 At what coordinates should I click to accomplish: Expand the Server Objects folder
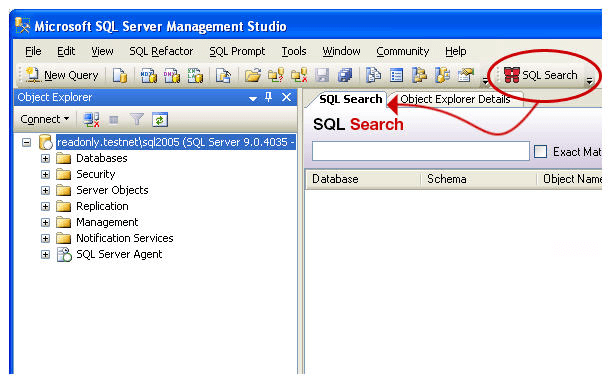pos(45,190)
